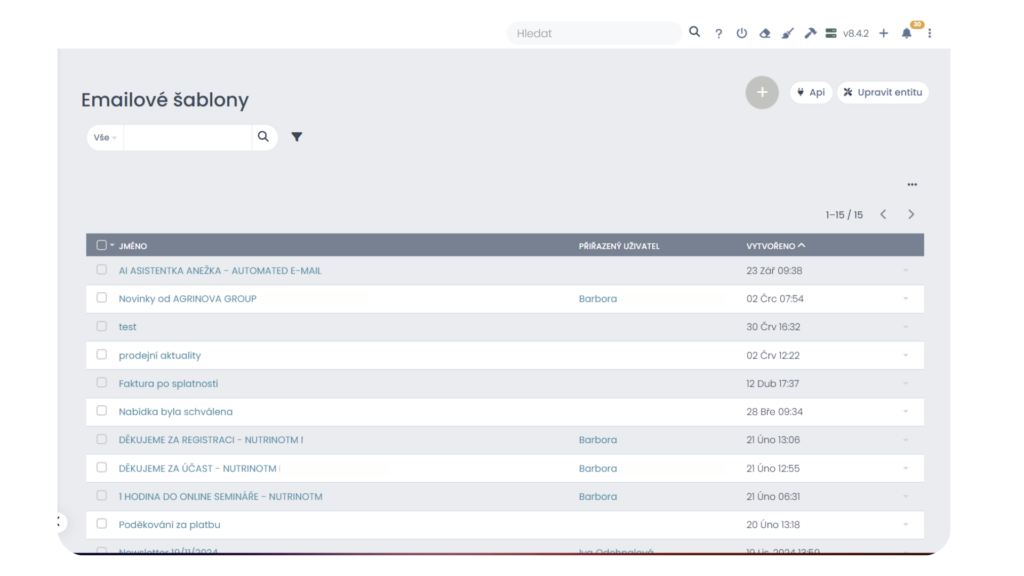Click the power icon in top bar
The image size is (1024, 576).
click(742, 33)
